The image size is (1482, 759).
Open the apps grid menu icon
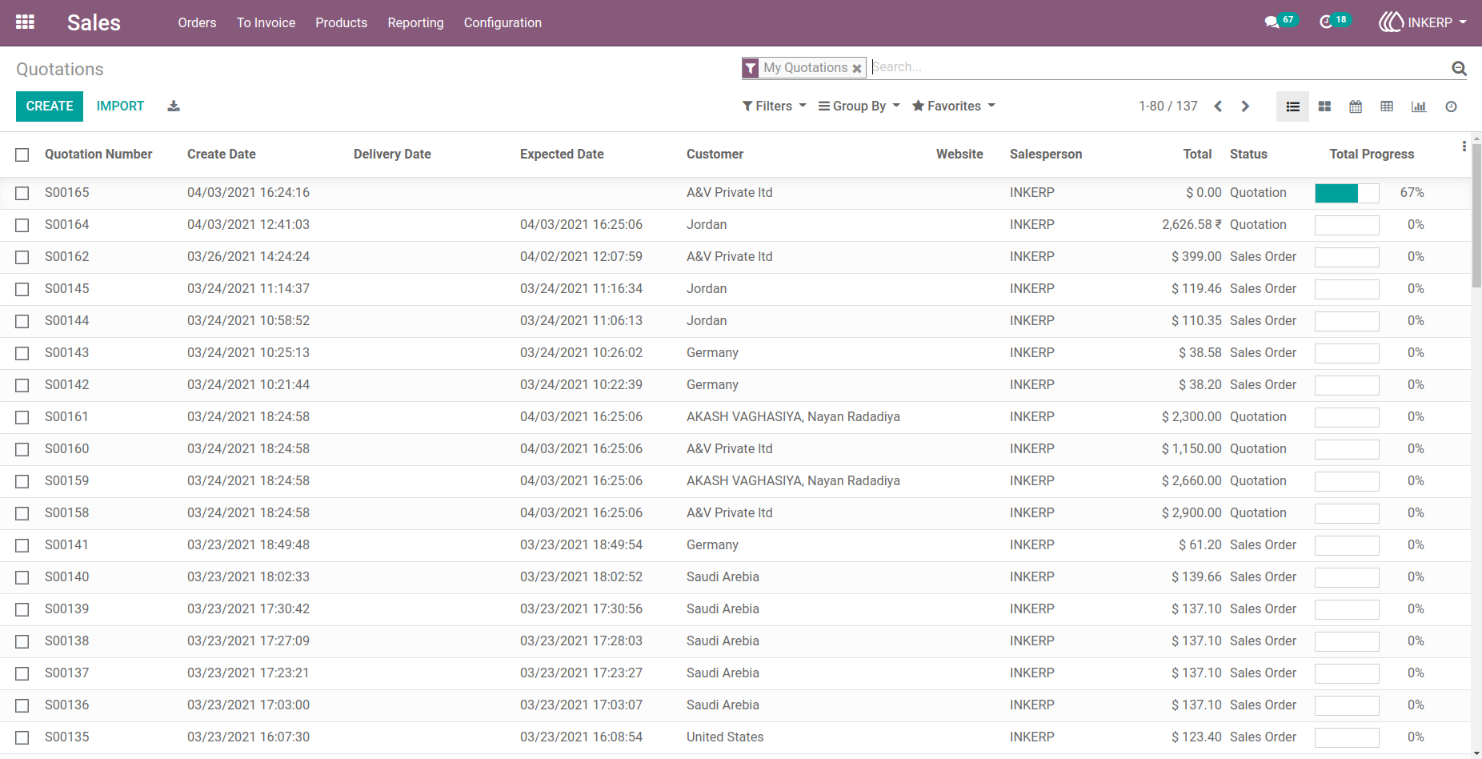[25, 22]
